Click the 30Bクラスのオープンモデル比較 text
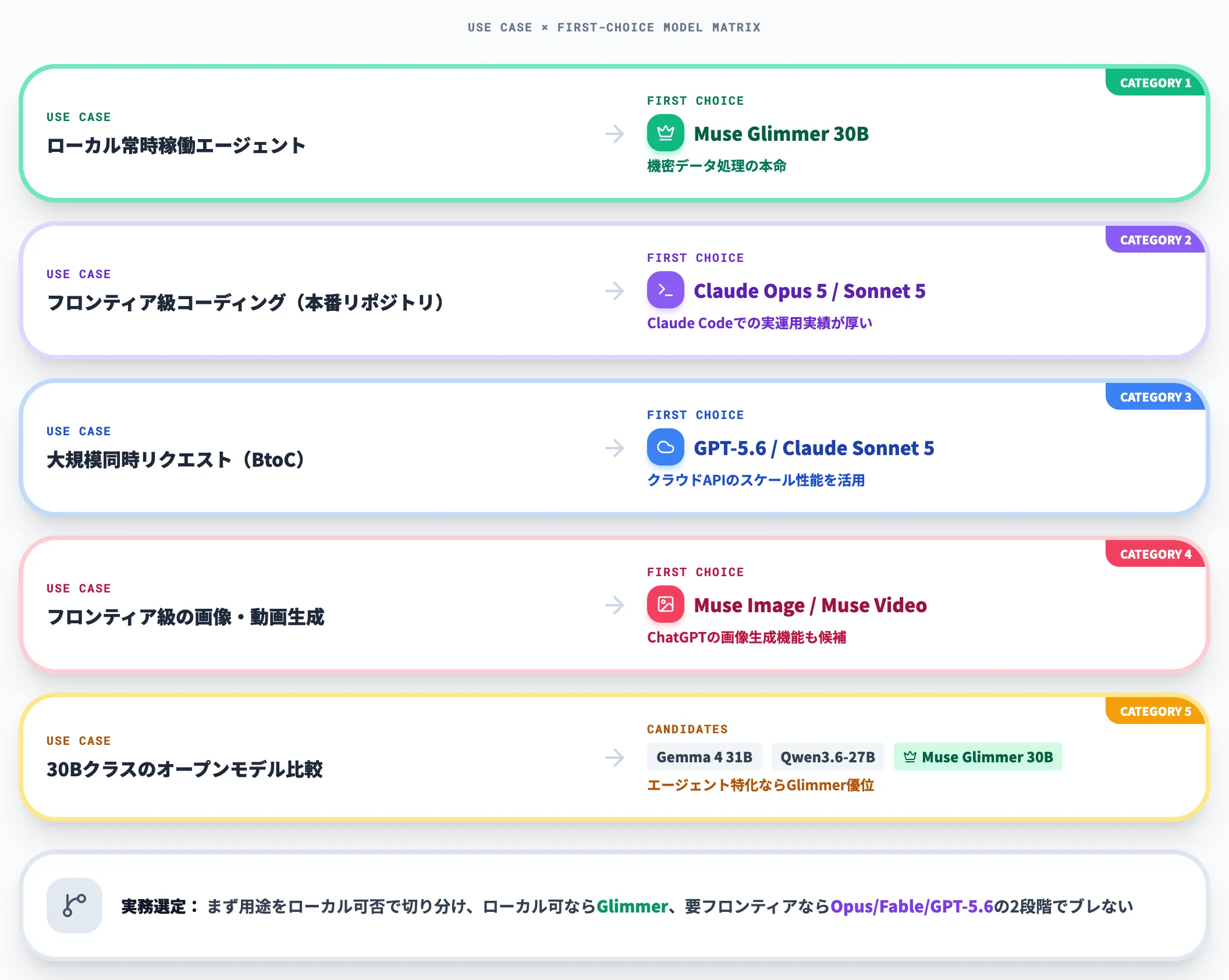Image resolution: width=1229 pixels, height=980 pixels. pos(184,769)
